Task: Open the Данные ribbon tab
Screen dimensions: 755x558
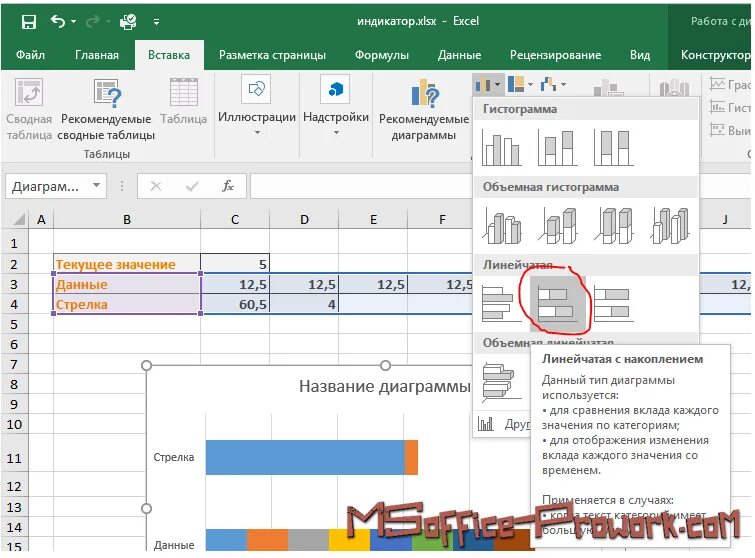Action: pyautogui.click(x=459, y=55)
